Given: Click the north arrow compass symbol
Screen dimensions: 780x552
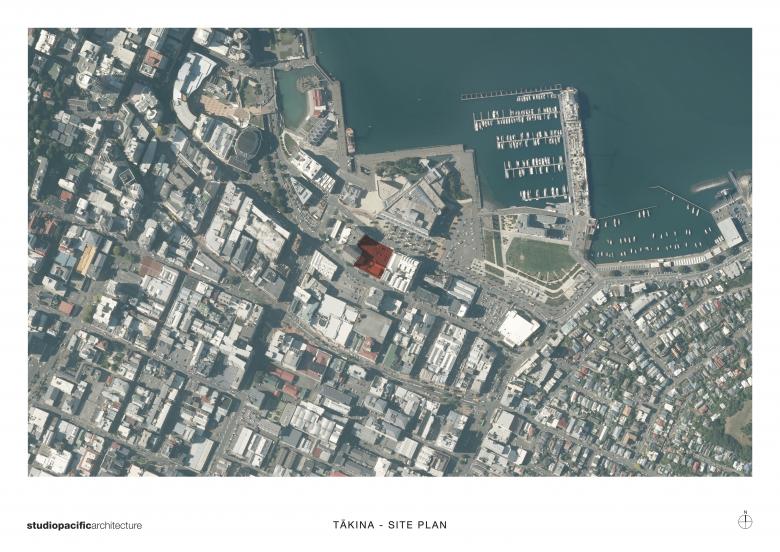Looking at the screenshot, I should [x=744, y=520].
